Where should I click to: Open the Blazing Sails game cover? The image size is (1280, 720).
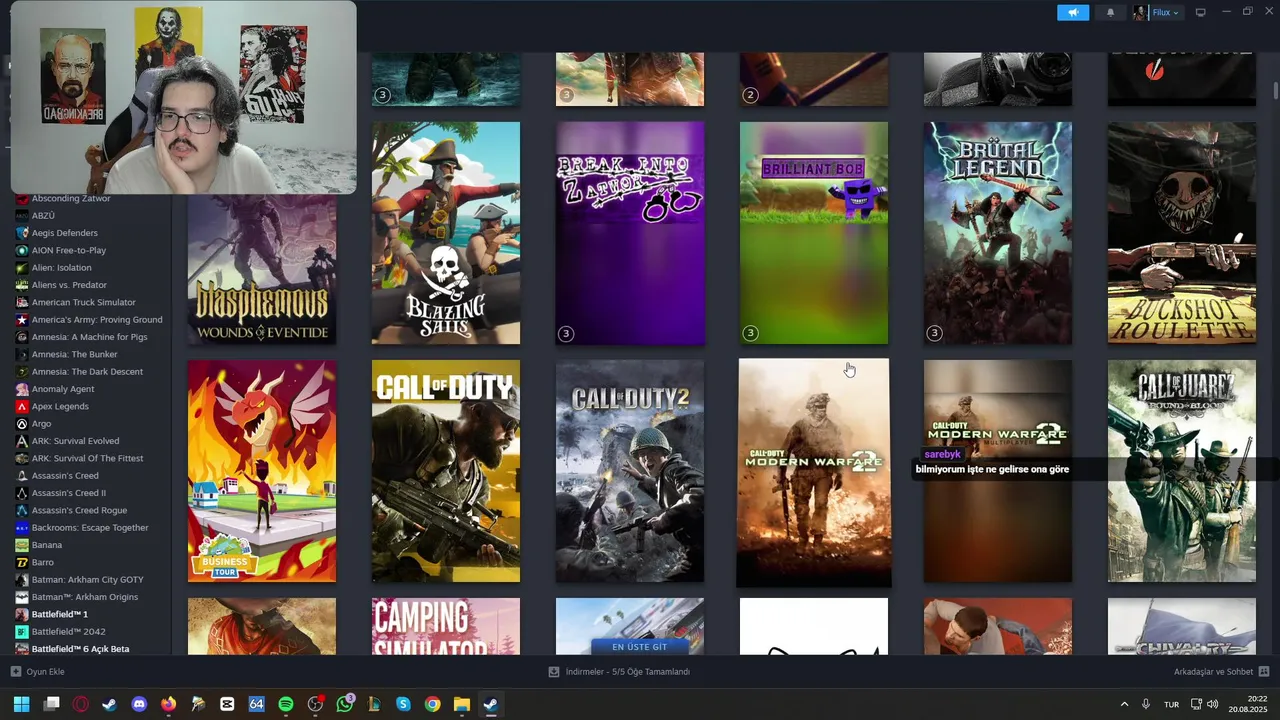[x=446, y=233]
